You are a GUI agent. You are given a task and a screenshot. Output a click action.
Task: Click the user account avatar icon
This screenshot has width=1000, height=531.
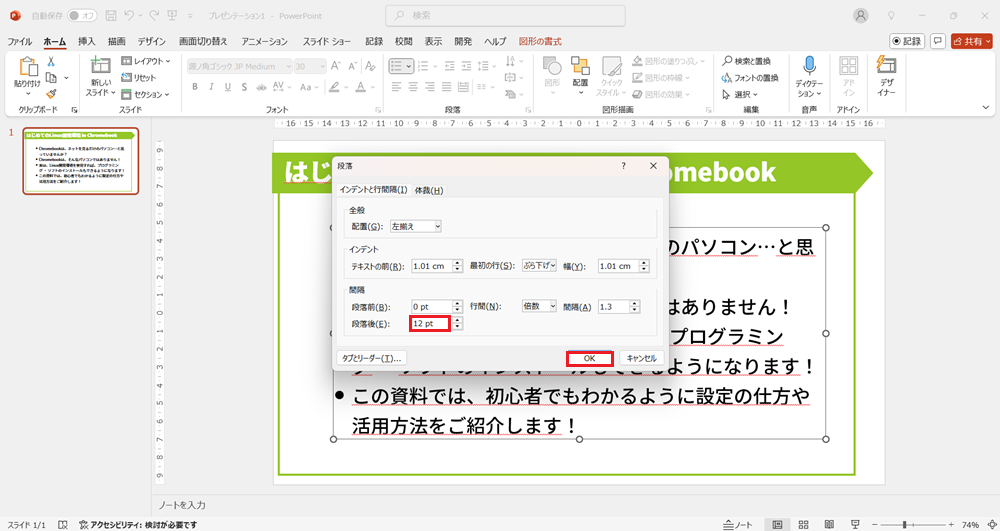(x=862, y=16)
